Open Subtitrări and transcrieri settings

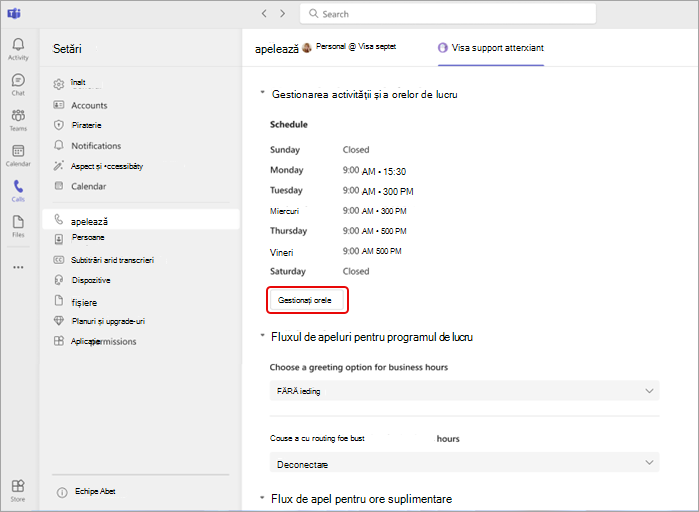click(x=112, y=260)
